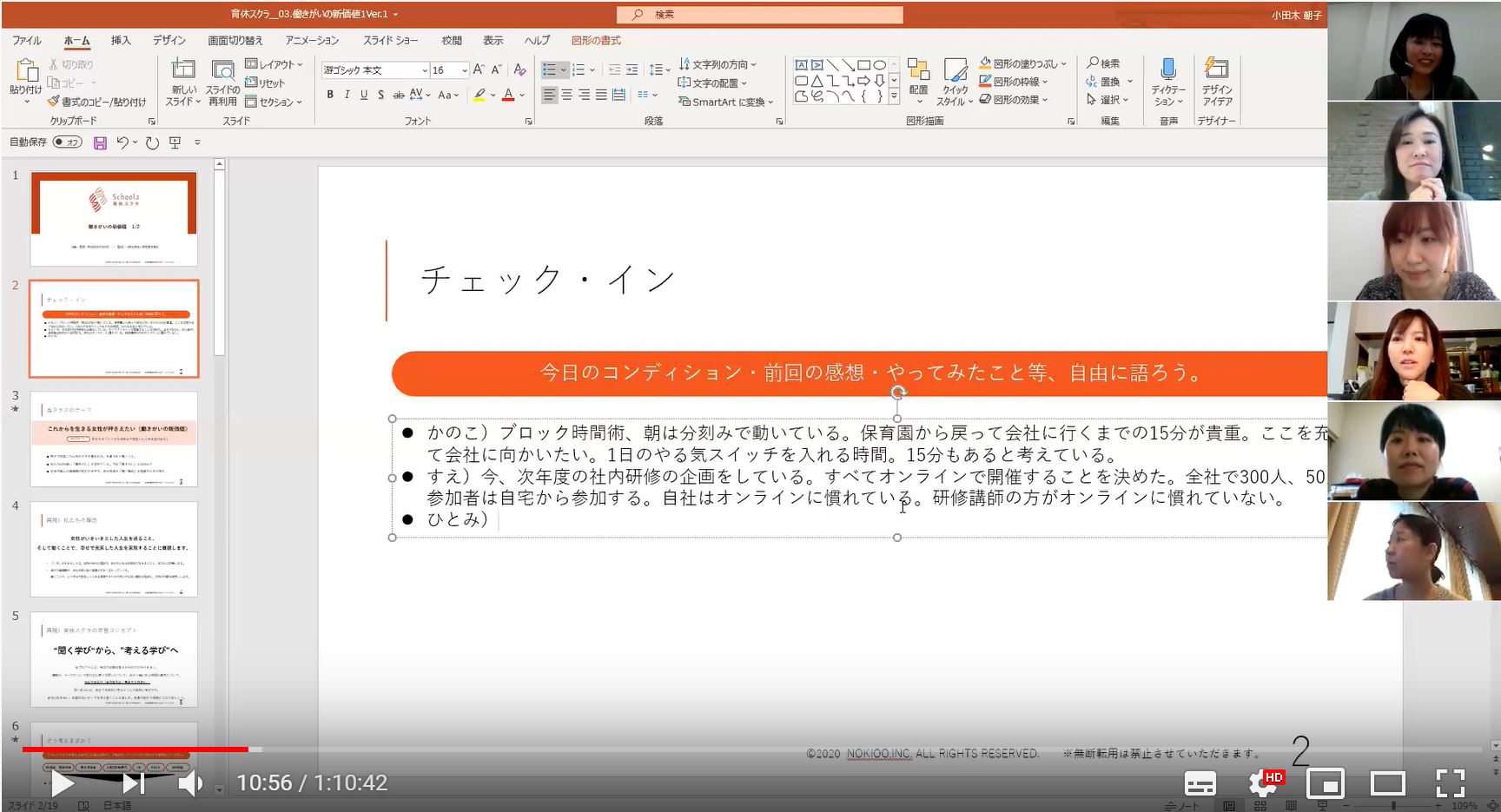Viewport: 1501px width, 812px height.
Task: Toggle text Shadow (S) formatting
Action: pyautogui.click(x=380, y=95)
